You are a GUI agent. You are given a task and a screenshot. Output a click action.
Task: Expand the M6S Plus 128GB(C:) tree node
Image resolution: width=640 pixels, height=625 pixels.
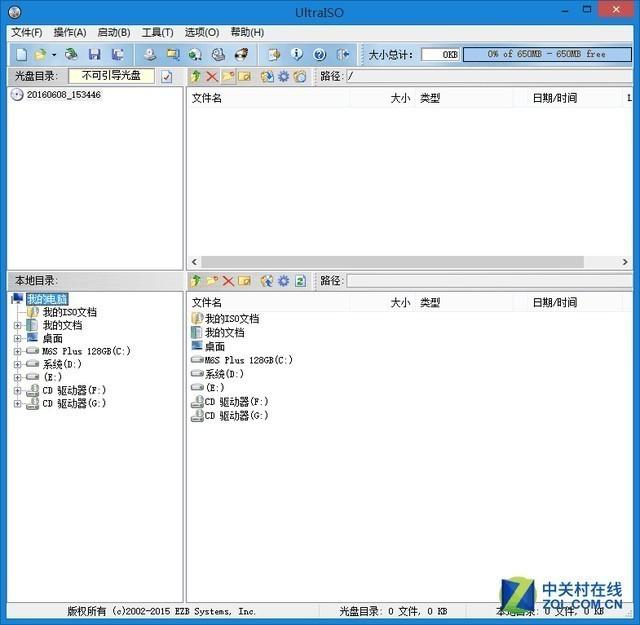pyautogui.click(x=17, y=351)
